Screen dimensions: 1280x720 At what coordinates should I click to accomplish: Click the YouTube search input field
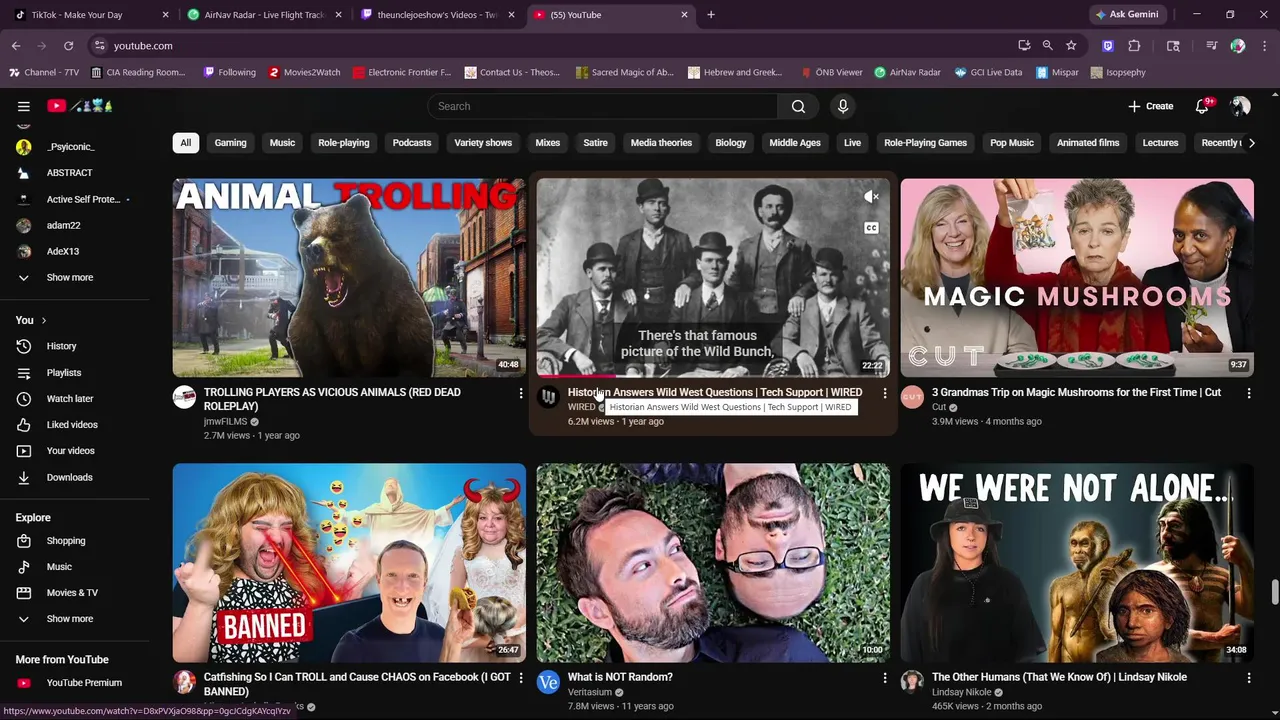[603, 106]
